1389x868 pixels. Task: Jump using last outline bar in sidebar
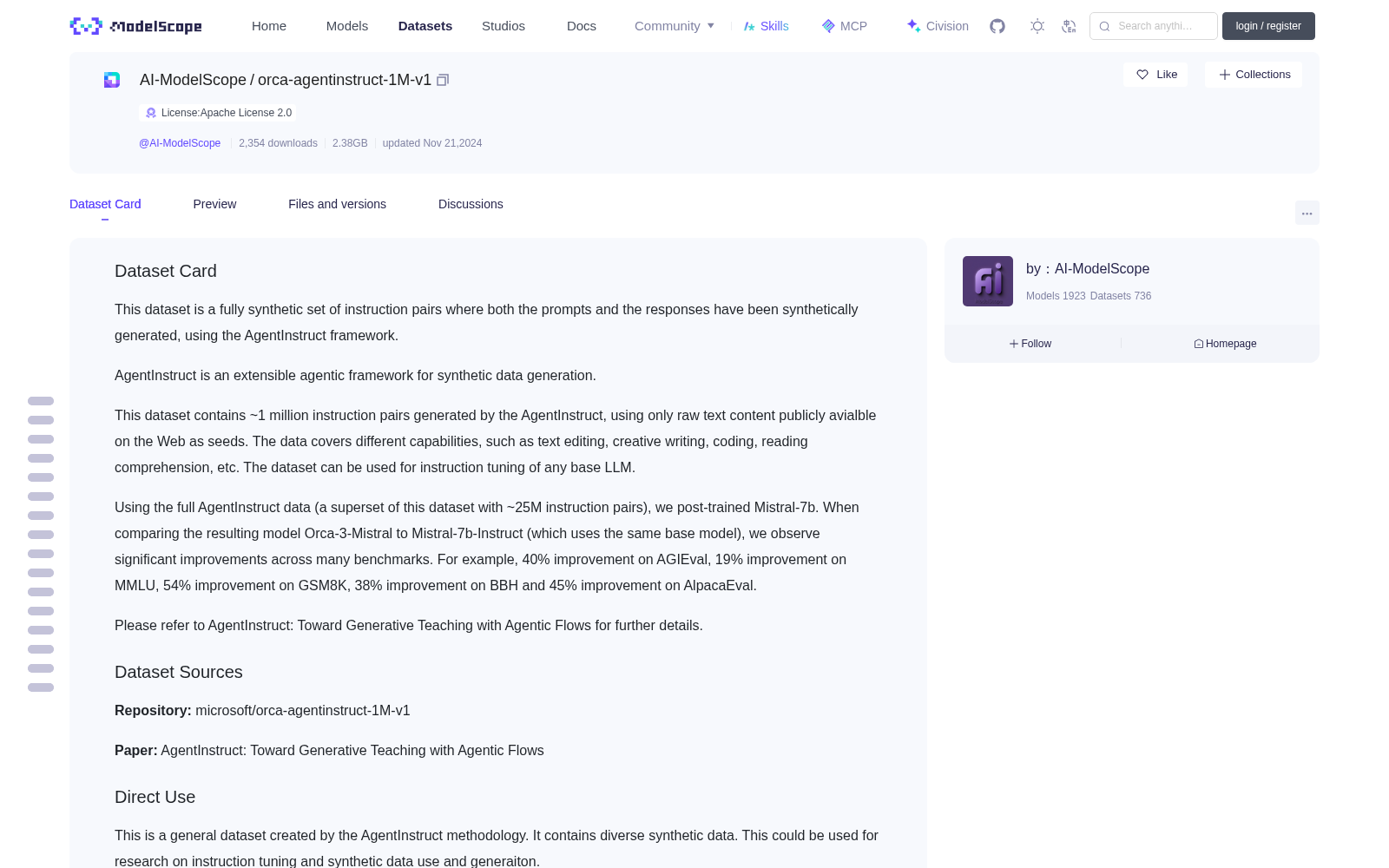41,687
